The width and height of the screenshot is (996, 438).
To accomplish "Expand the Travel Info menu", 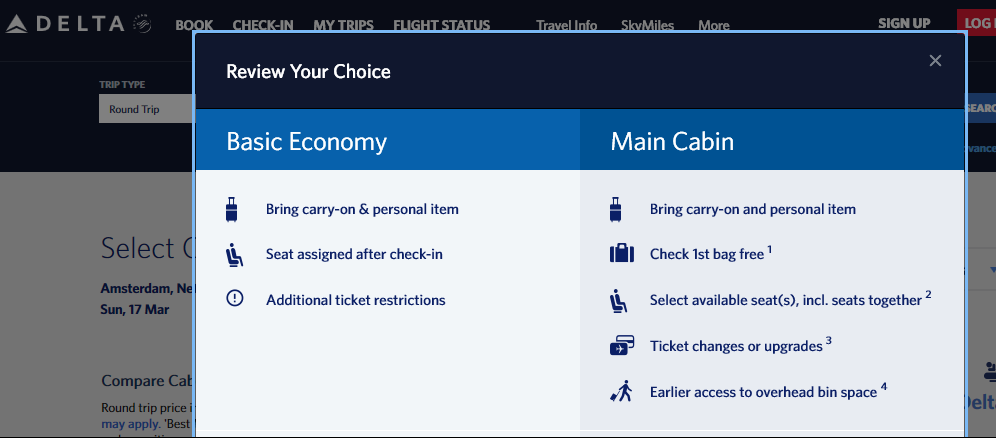I will 566,25.
